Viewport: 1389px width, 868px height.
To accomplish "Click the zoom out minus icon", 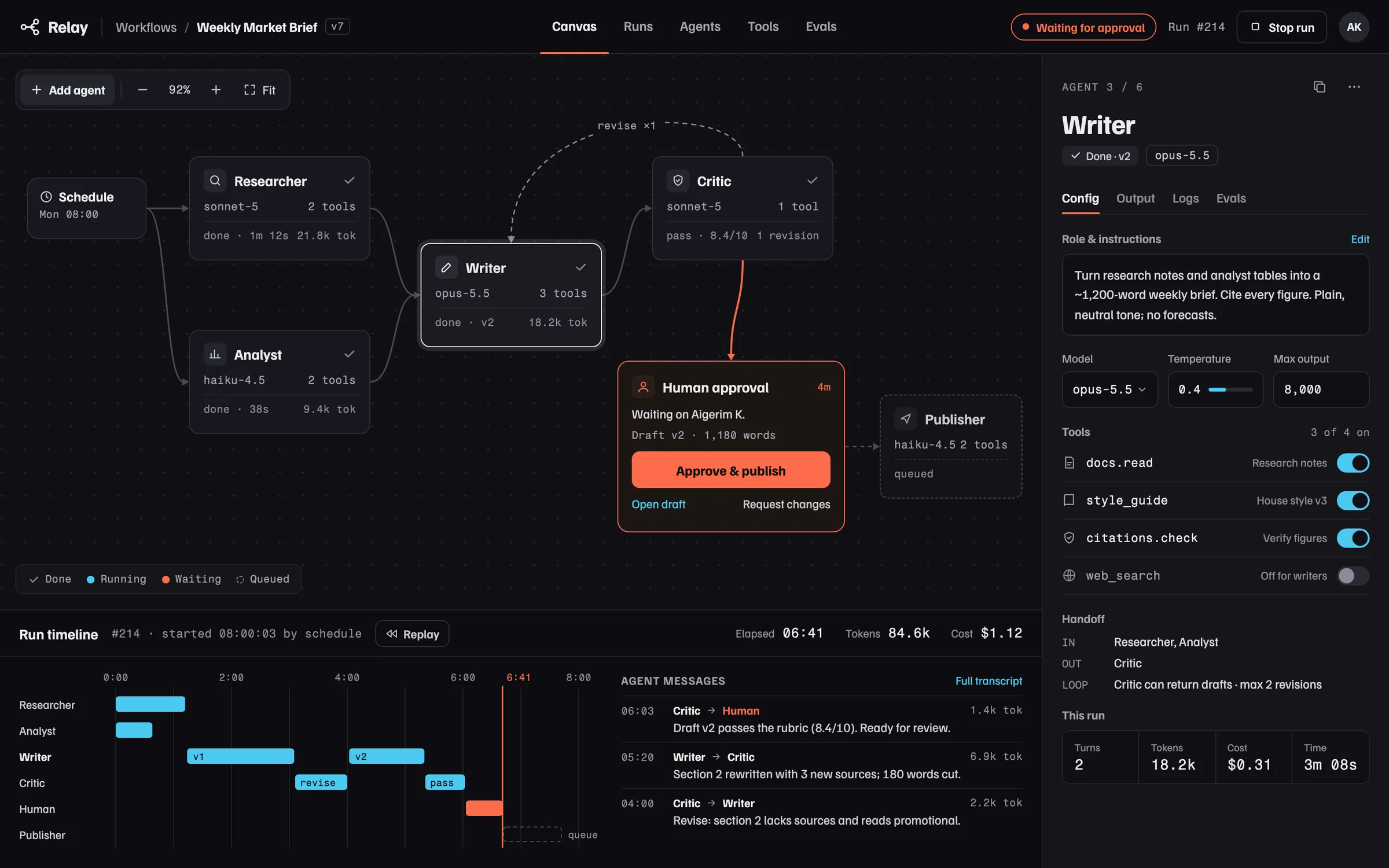I will pyautogui.click(x=142, y=90).
